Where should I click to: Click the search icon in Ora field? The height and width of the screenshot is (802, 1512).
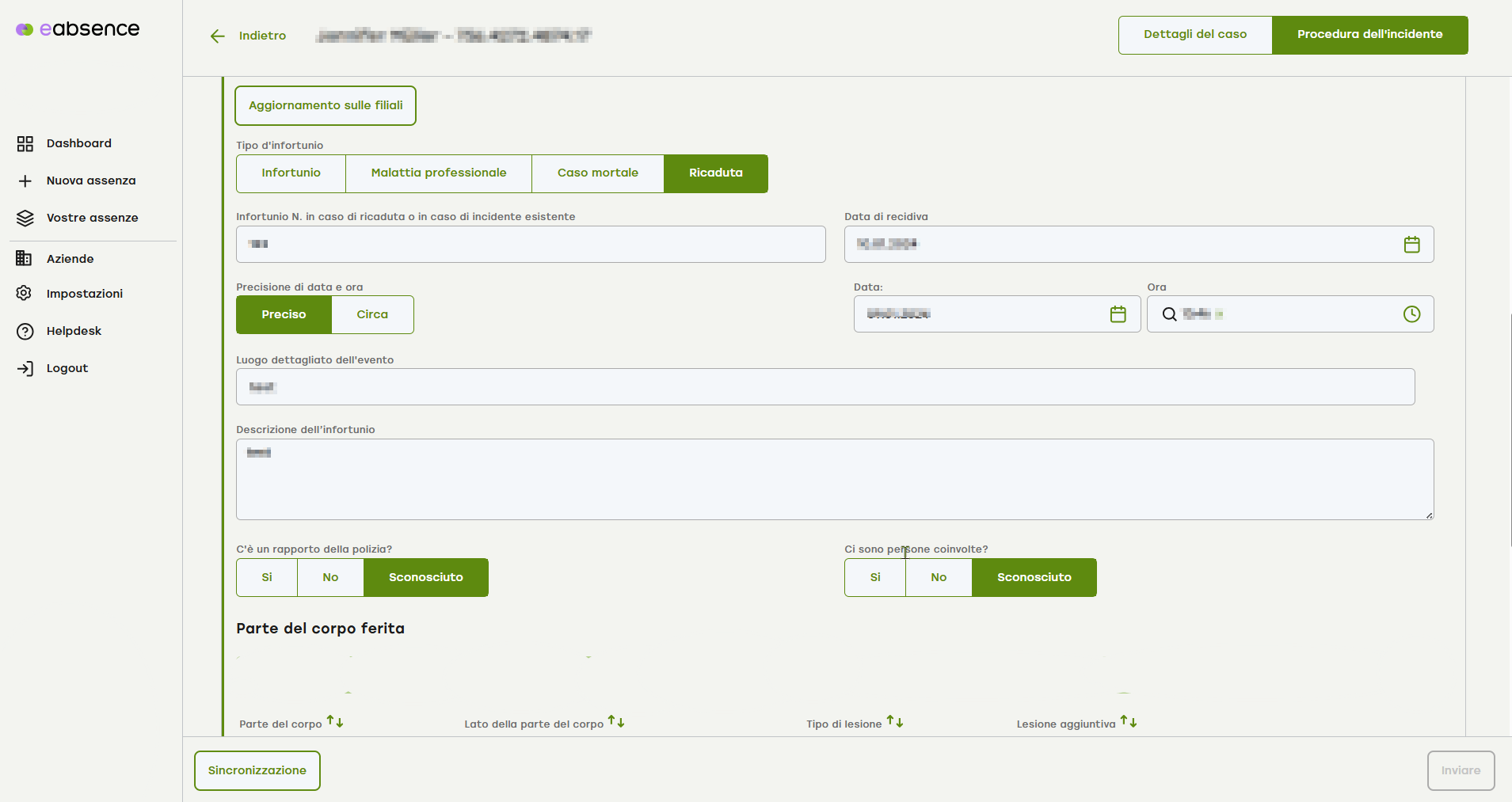click(1169, 314)
